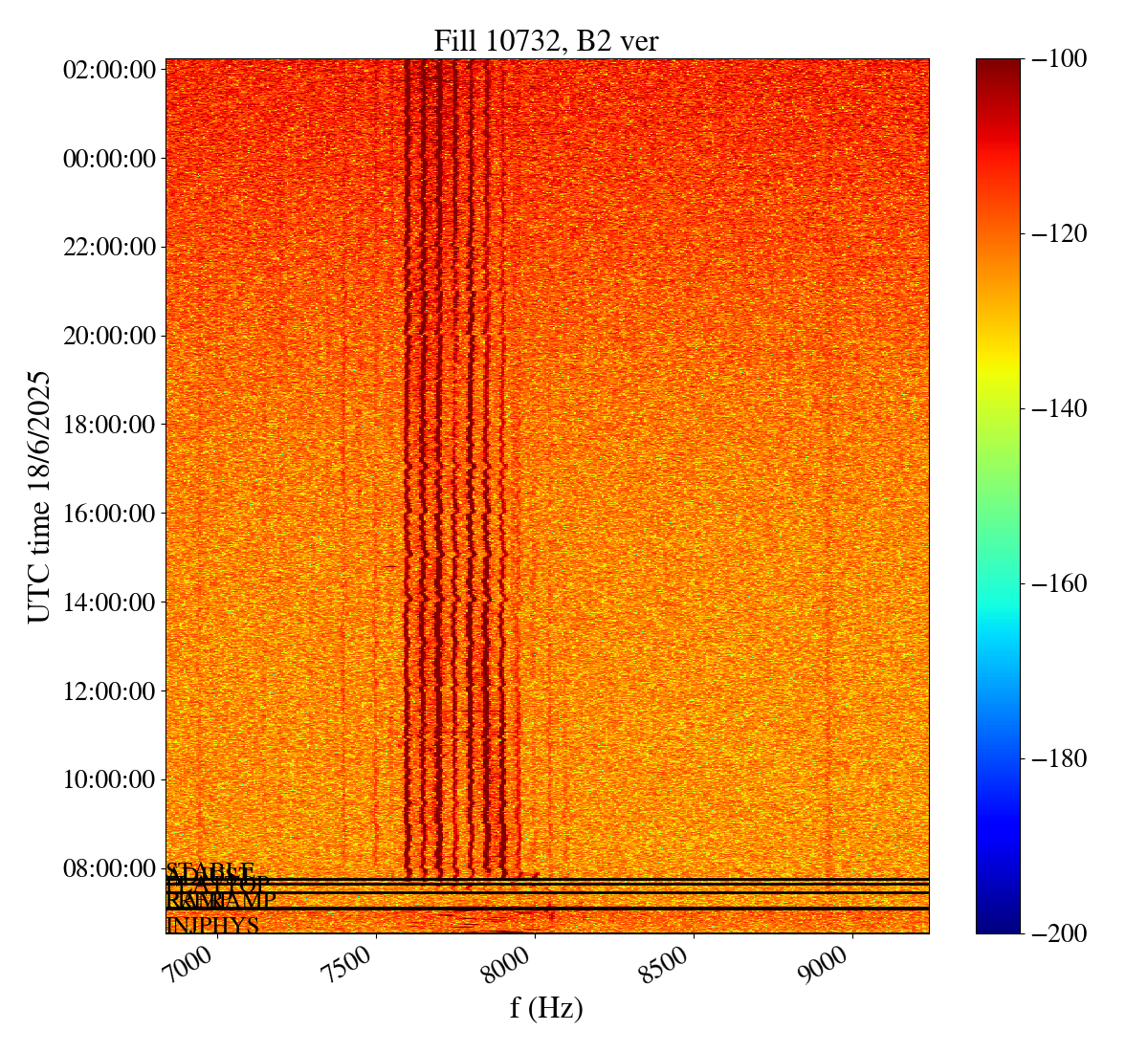The image size is (1148, 1052).
Task: Click the 18:00:00 time tick label
Action: coord(109,425)
